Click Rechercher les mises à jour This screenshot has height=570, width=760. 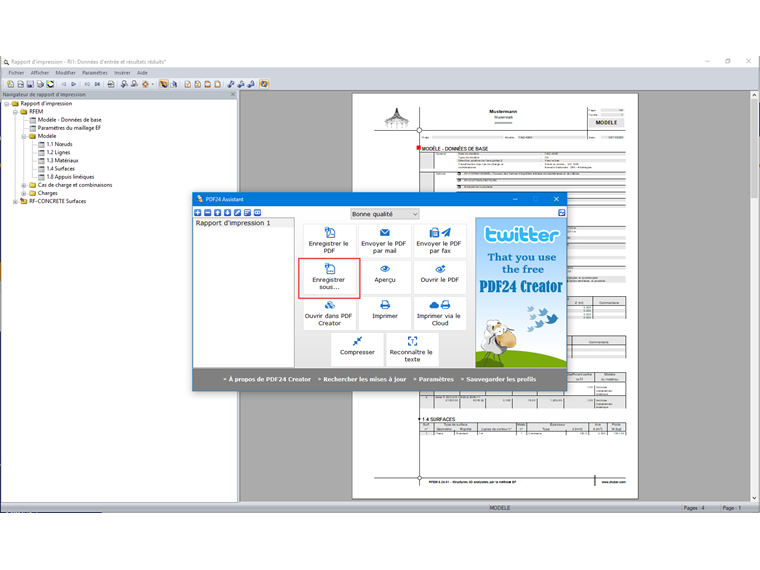click(364, 380)
